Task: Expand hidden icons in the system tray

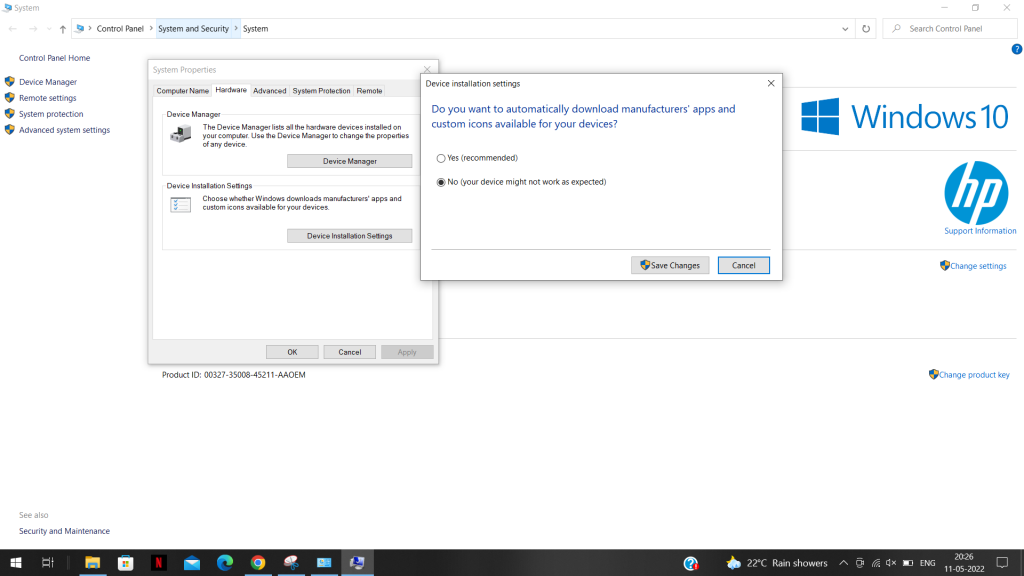Action: coord(843,562)
